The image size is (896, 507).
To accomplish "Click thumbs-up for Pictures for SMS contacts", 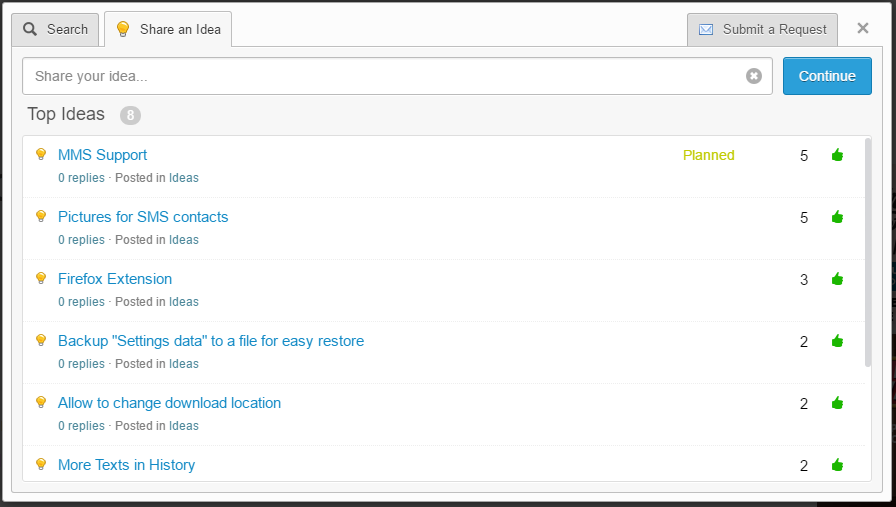I will click(x=837, y=217).
